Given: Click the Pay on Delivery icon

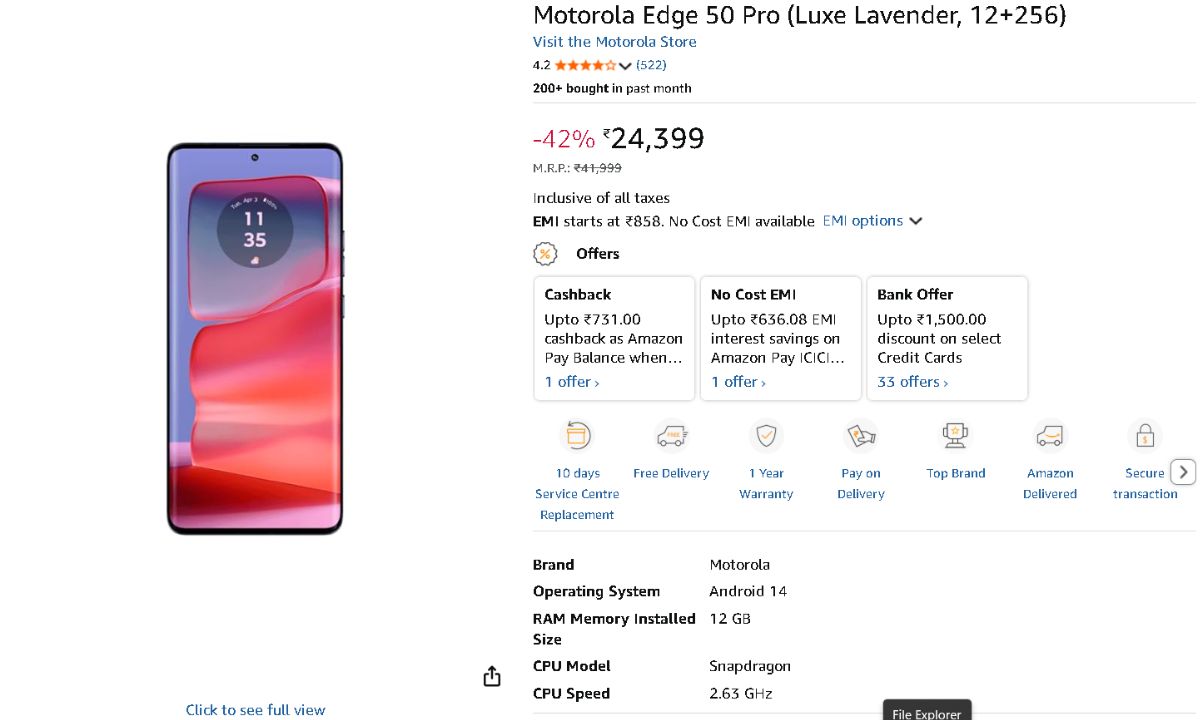Looking at the screenshot, I should pos(861,436).
